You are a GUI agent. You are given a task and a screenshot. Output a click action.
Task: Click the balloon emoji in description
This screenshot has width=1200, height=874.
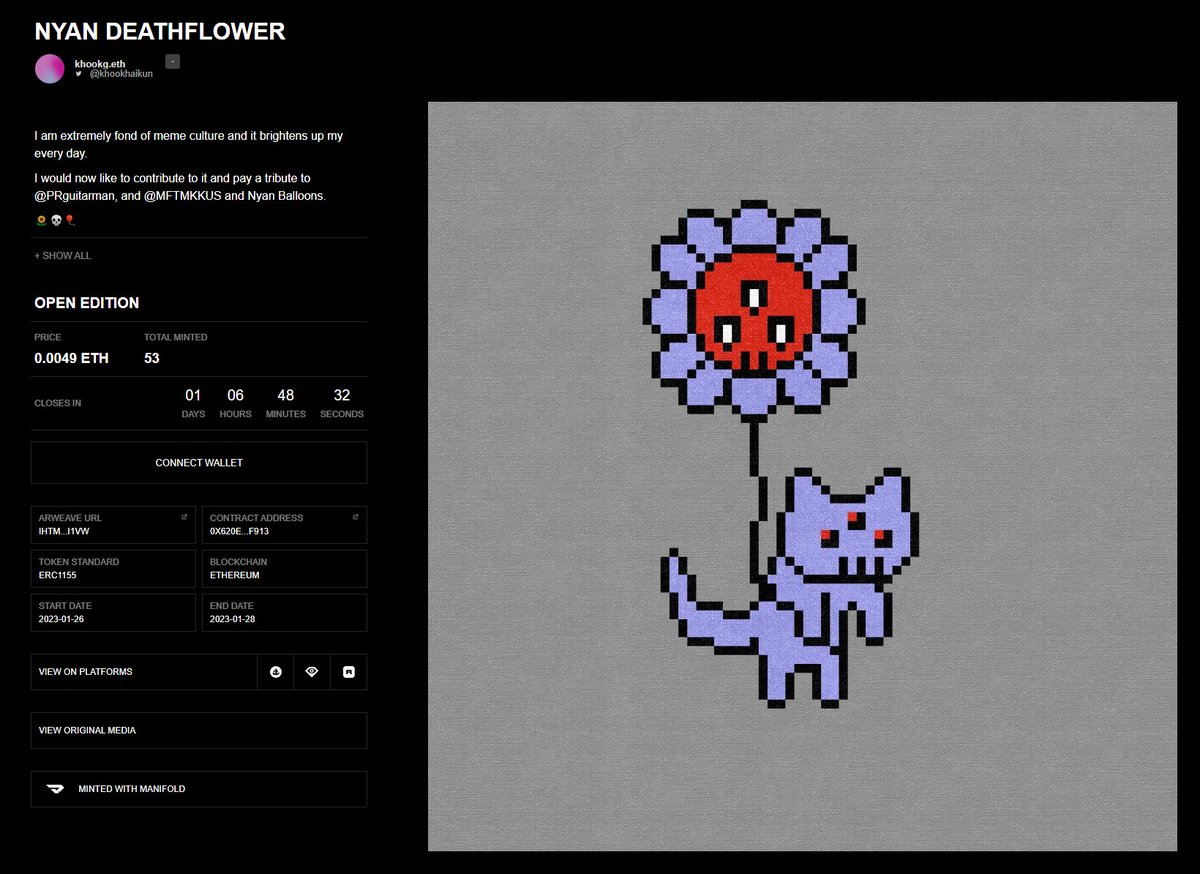point(69,219)
